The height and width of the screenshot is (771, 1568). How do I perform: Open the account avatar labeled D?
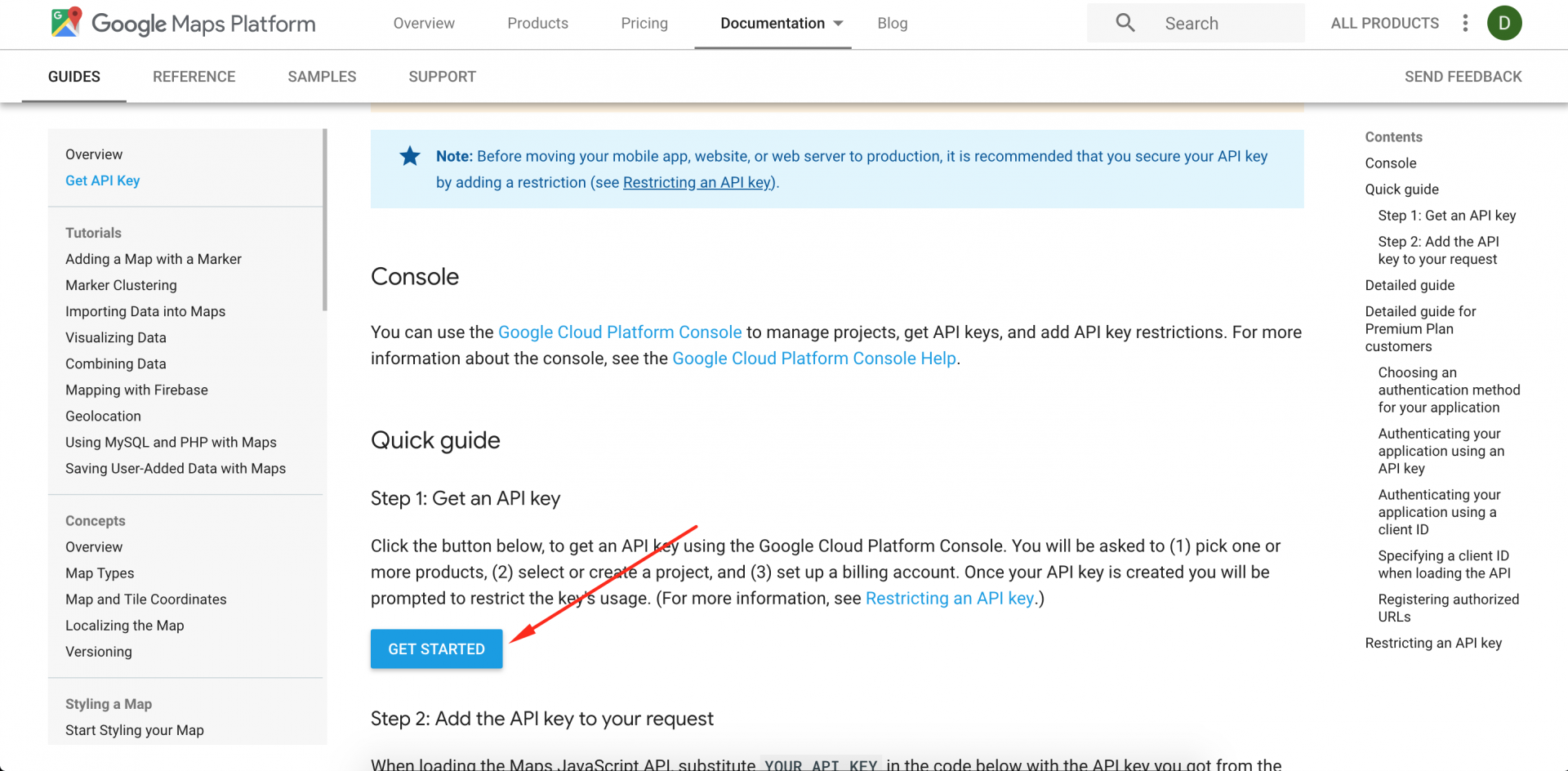[x=1504, y=23]
